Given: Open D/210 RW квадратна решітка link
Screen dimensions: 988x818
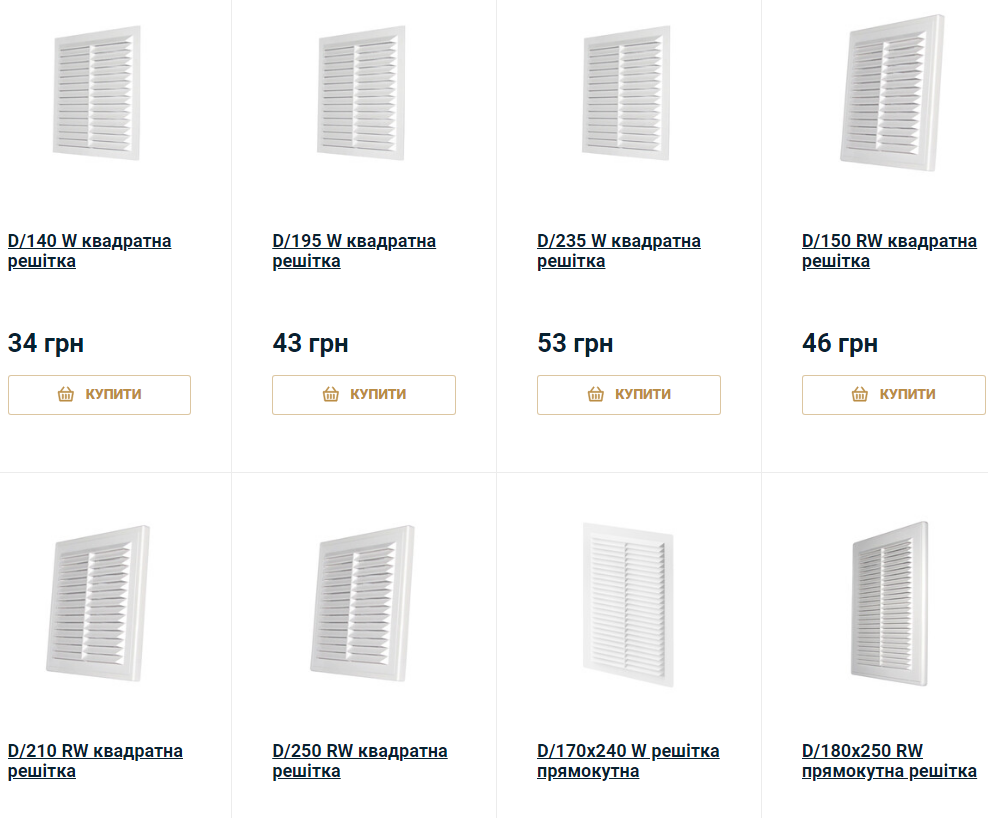Looking at the screenshot, I should tap(95, 761).
